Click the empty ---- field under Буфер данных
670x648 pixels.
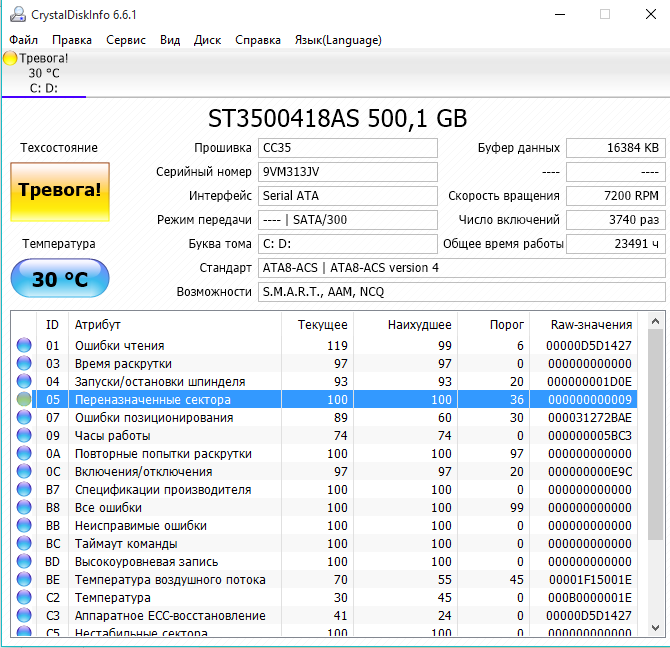coord(616,172)
